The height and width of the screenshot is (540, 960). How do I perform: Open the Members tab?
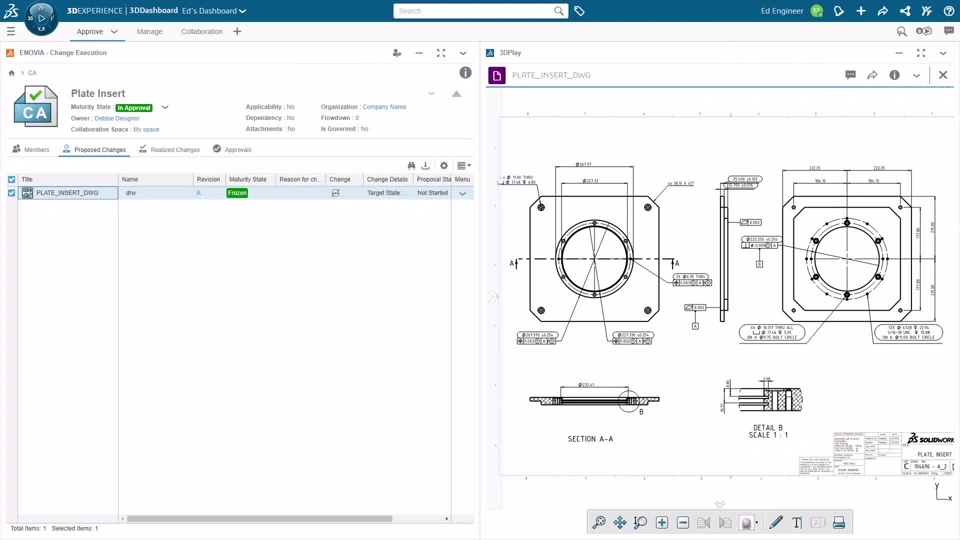31,149
